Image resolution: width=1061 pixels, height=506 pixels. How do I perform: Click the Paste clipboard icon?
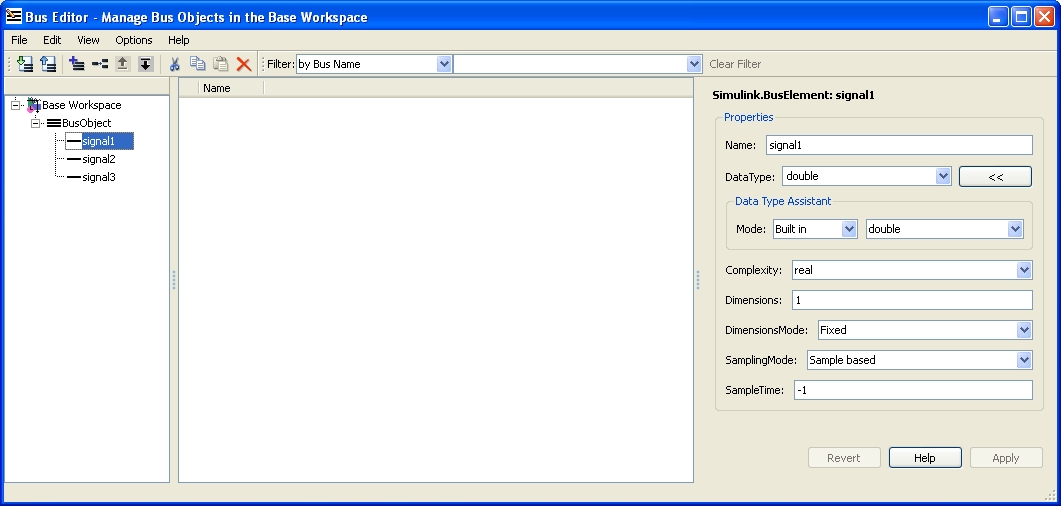[x=221, y=64]
